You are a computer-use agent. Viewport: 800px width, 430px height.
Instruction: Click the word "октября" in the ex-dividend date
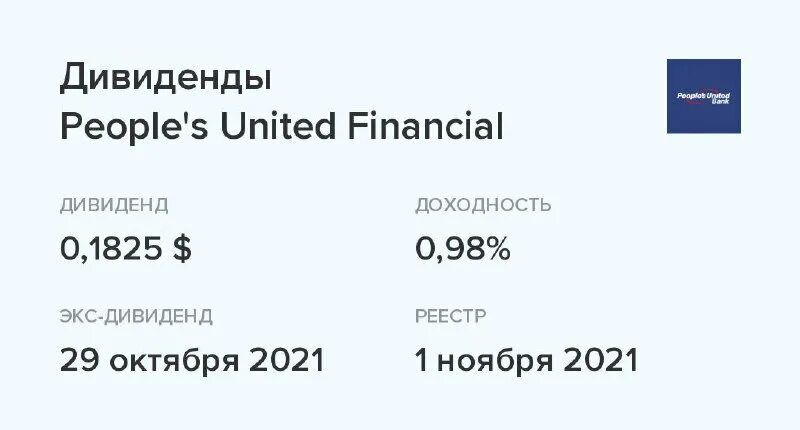pos(176,360)
